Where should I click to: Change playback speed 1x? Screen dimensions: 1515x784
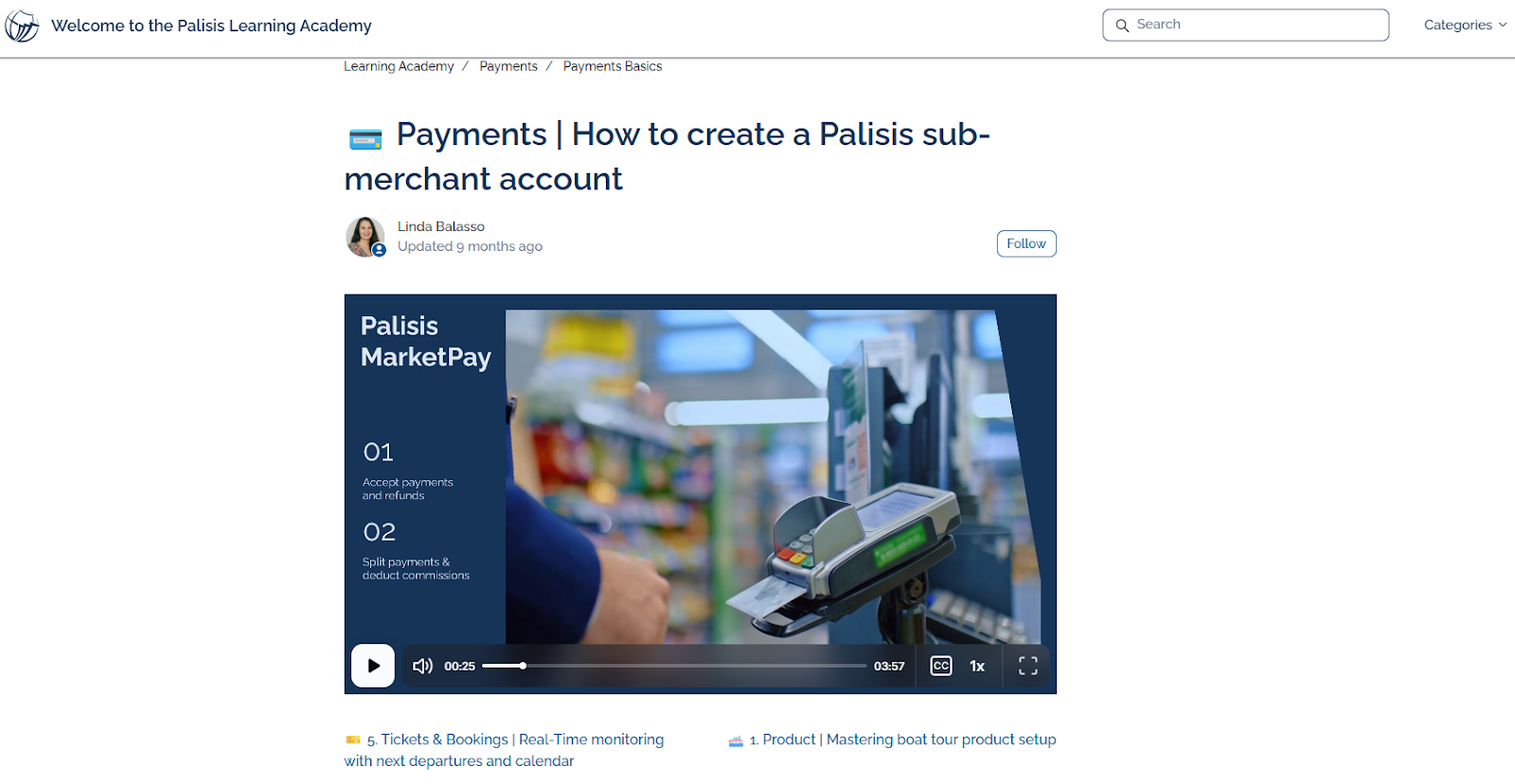pos(977,666)
